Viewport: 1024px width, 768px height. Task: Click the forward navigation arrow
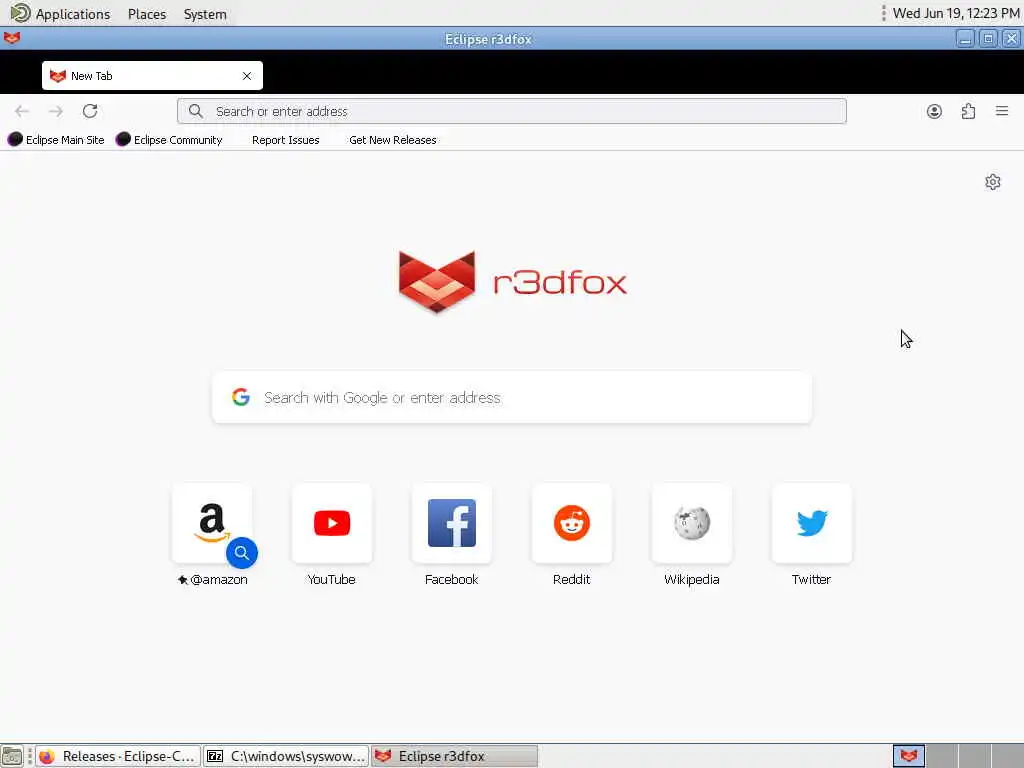[56, 111]
